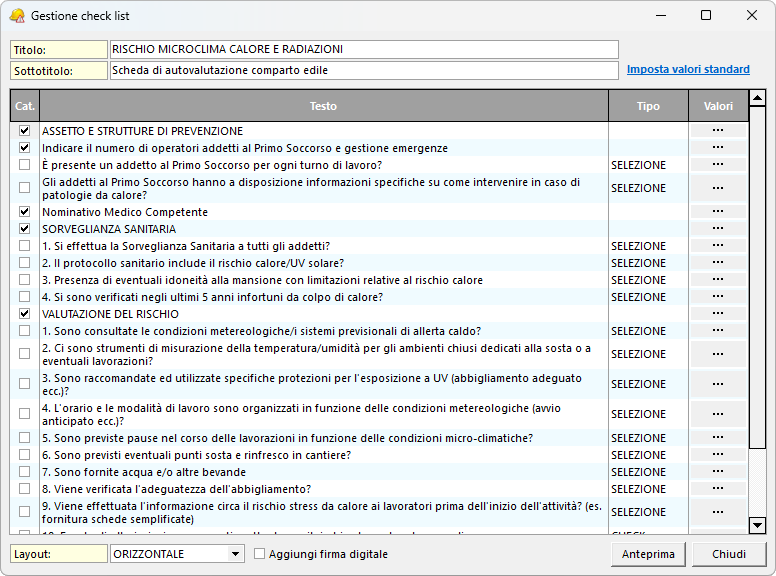Screen dimensions: 776x576
Task: Open values for SORVEGLIANZA SANITARIA row
Action: (717, 229)
